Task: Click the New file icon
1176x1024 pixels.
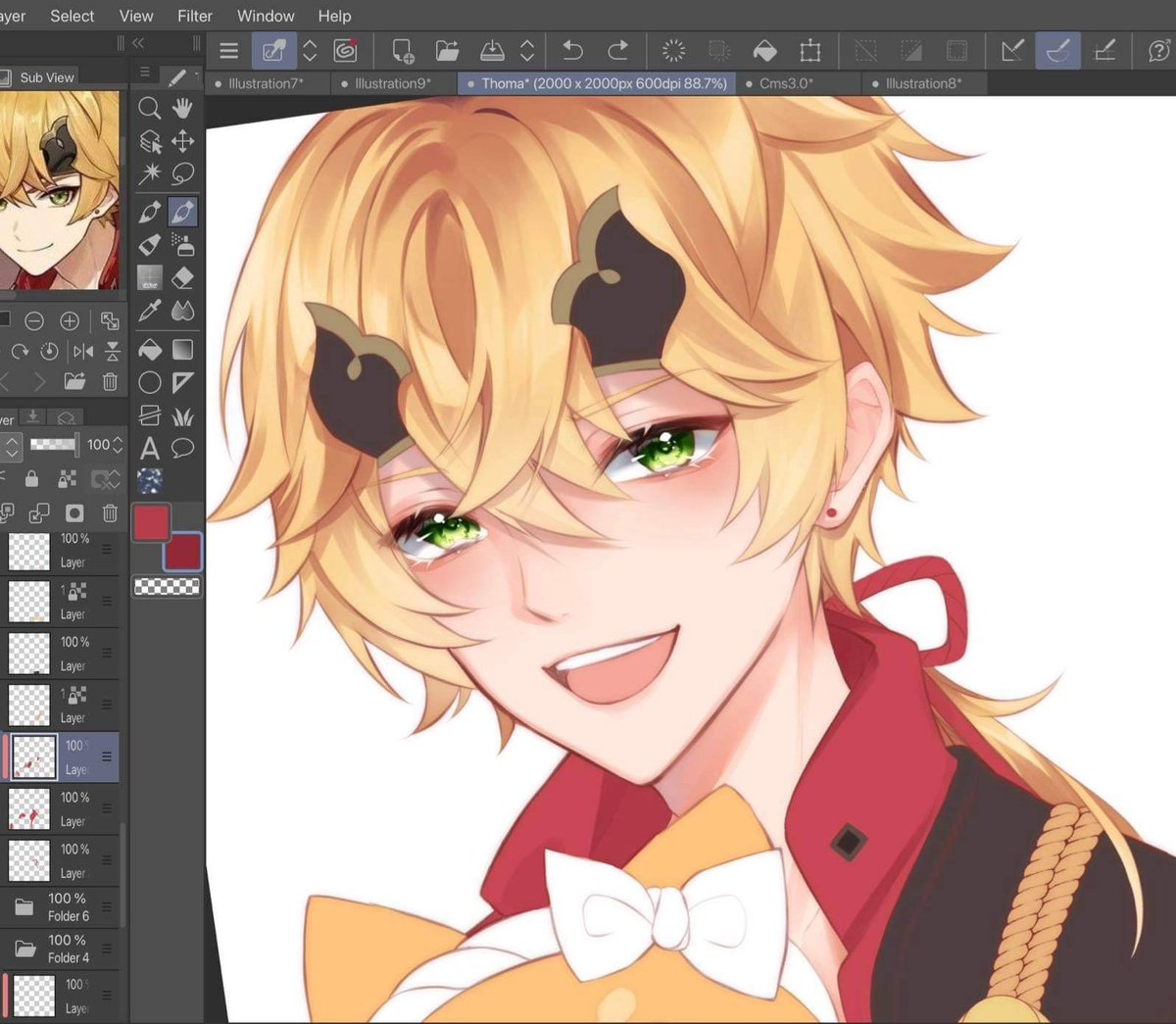Action: [x=403, y=50]
